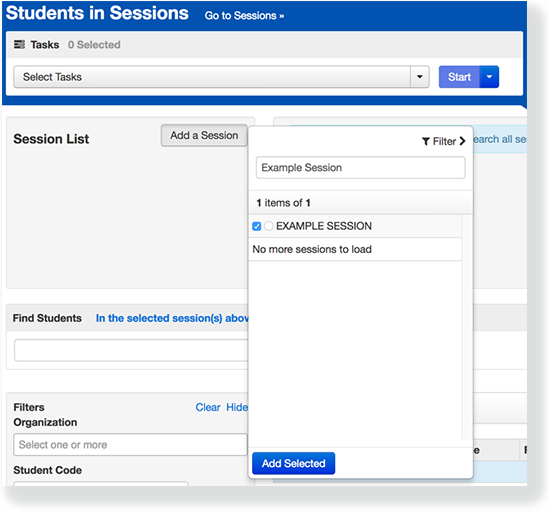
Task: Open the Organization select one or more box
Action: pyautogui.click(x=130, y=445)
